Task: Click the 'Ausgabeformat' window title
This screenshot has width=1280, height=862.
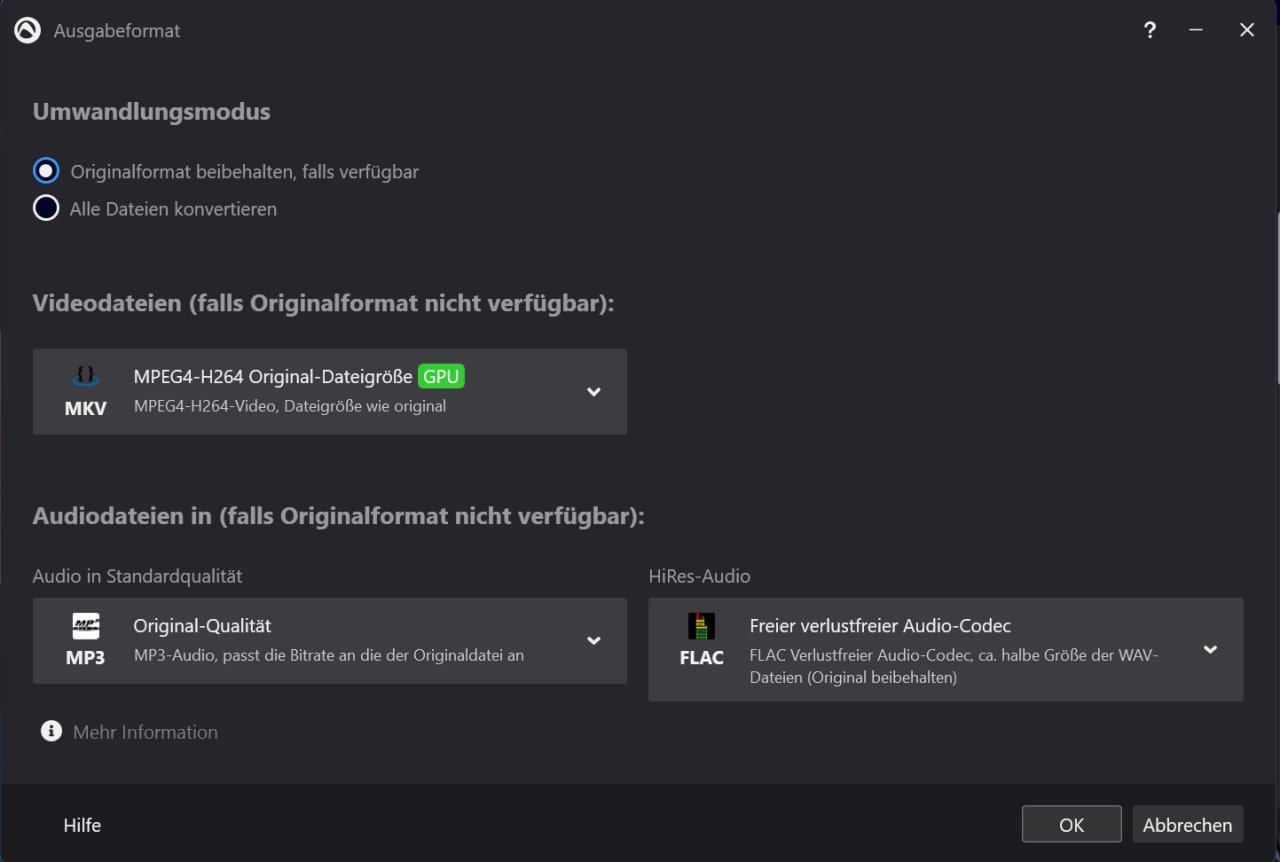Action: 117,31
